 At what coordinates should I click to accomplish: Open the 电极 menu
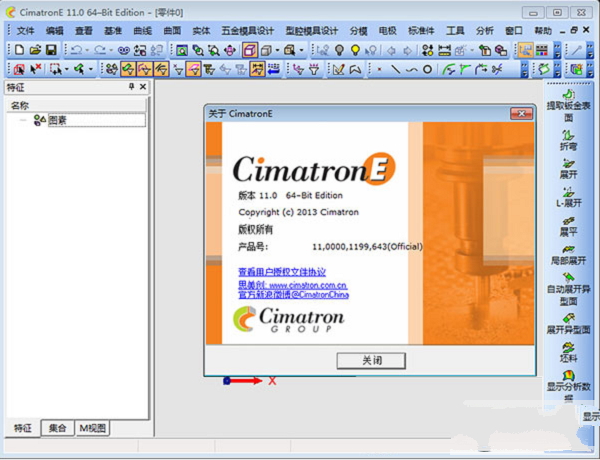(387, 31)
